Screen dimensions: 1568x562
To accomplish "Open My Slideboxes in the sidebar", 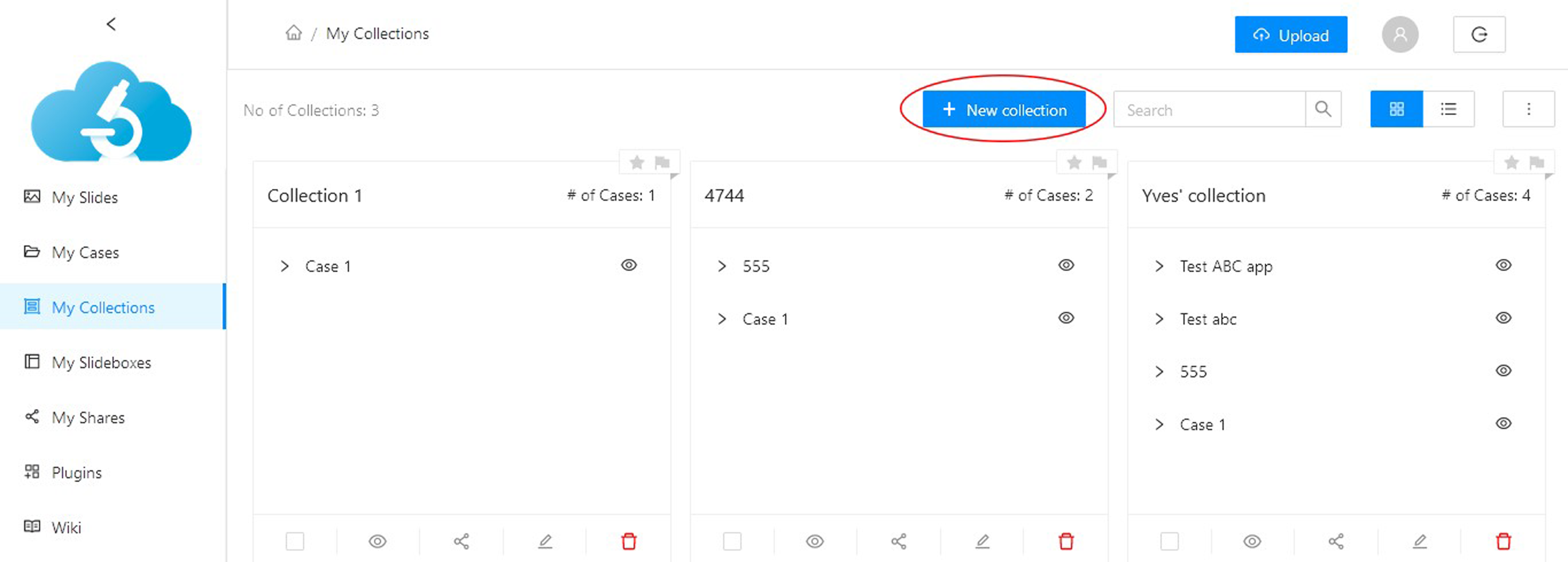I will click(x=101, y=362).
